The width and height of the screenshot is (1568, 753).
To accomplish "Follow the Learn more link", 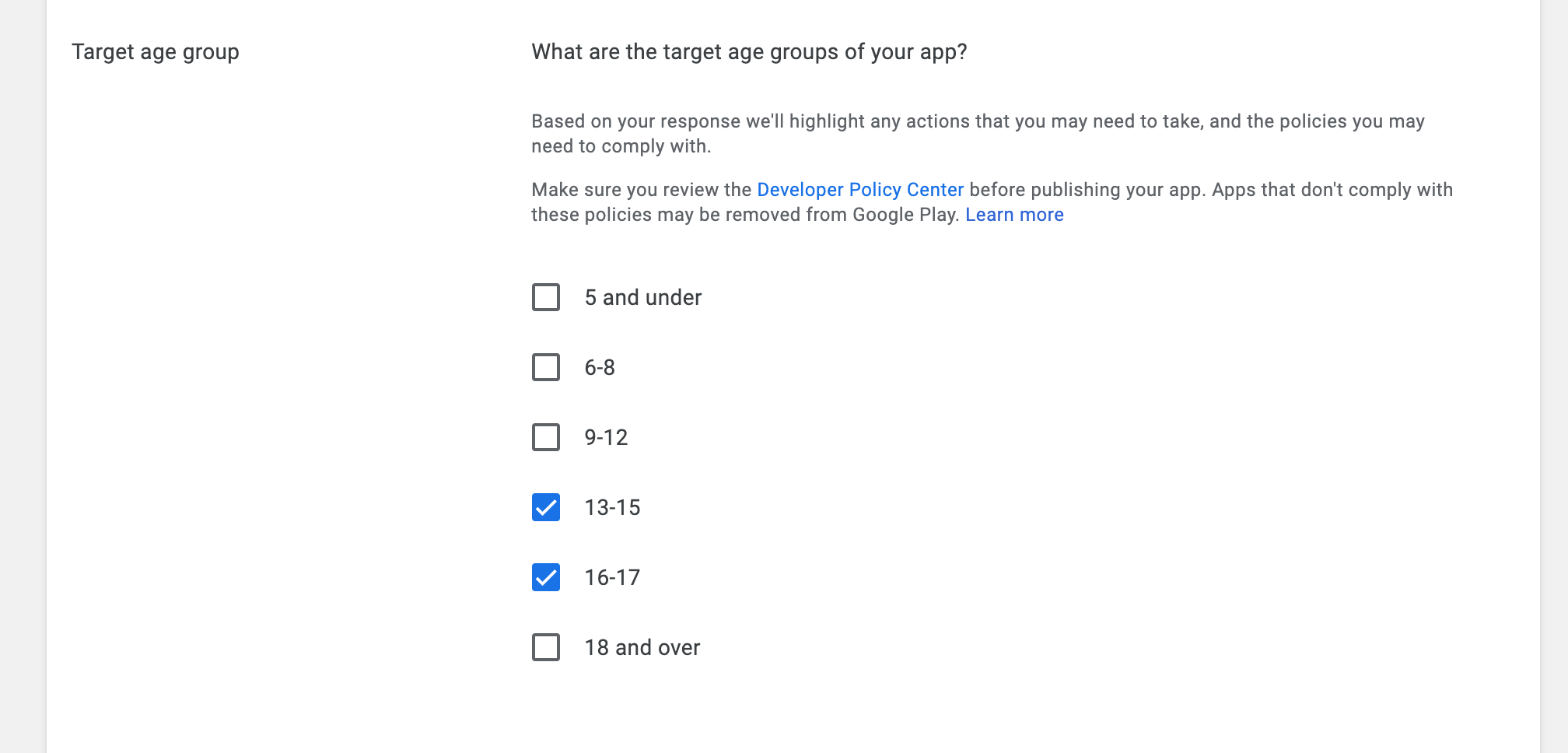I will [x=1014, y=215].
